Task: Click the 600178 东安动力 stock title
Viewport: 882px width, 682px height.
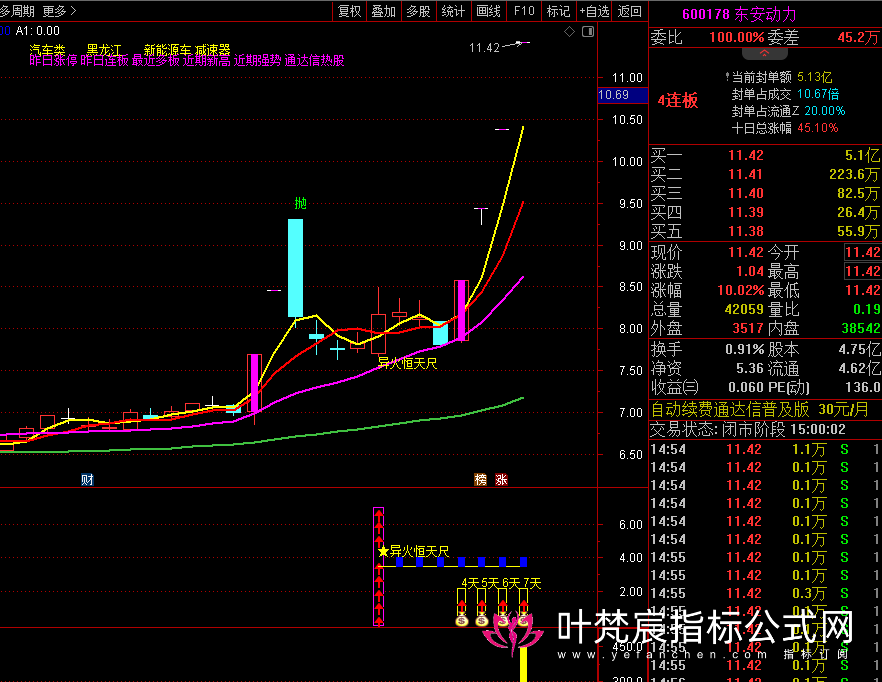Action: pos(739,14)
